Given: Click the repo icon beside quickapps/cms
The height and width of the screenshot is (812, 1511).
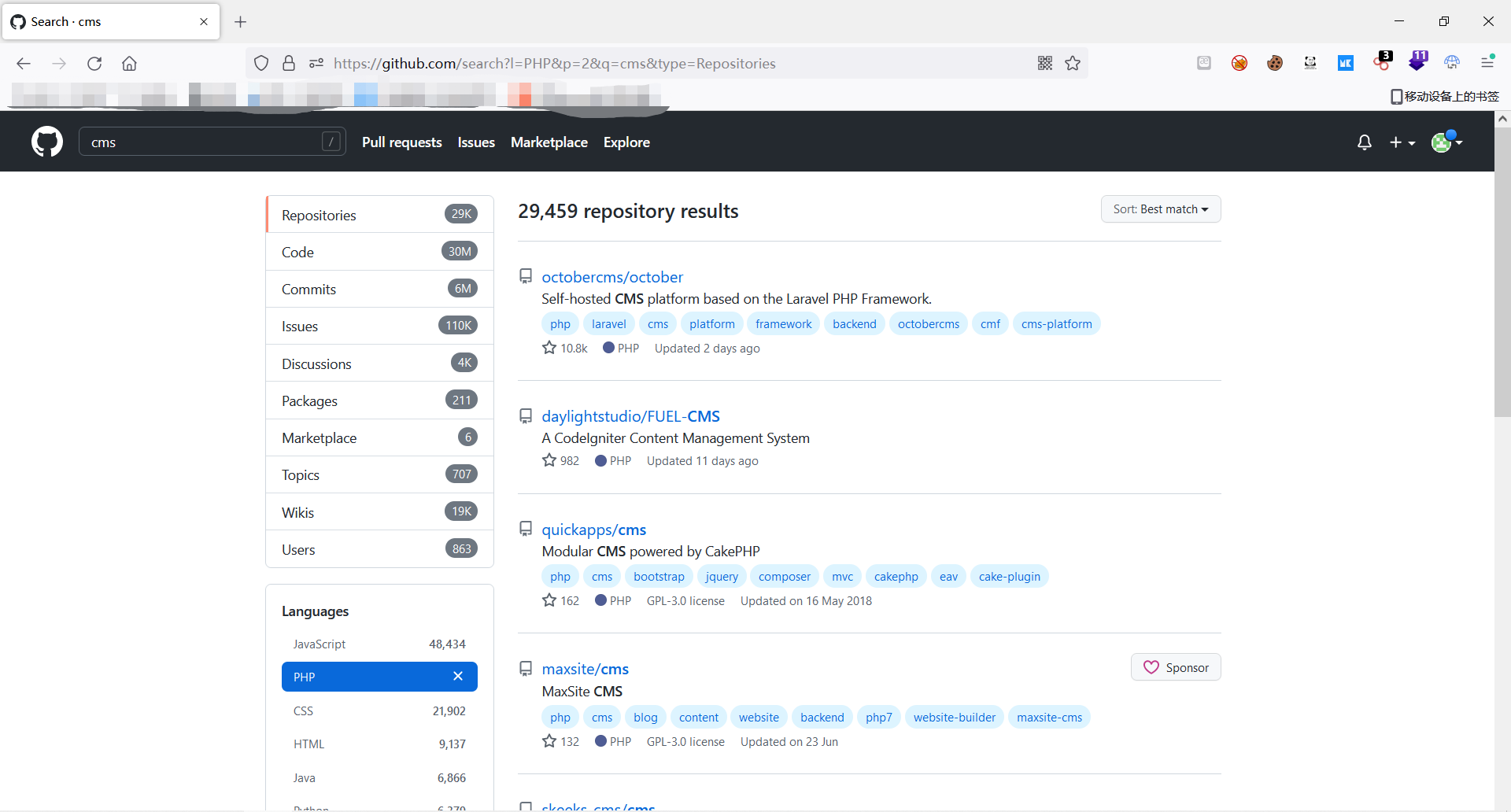Looking at the screenshot, I should [526, 529].
